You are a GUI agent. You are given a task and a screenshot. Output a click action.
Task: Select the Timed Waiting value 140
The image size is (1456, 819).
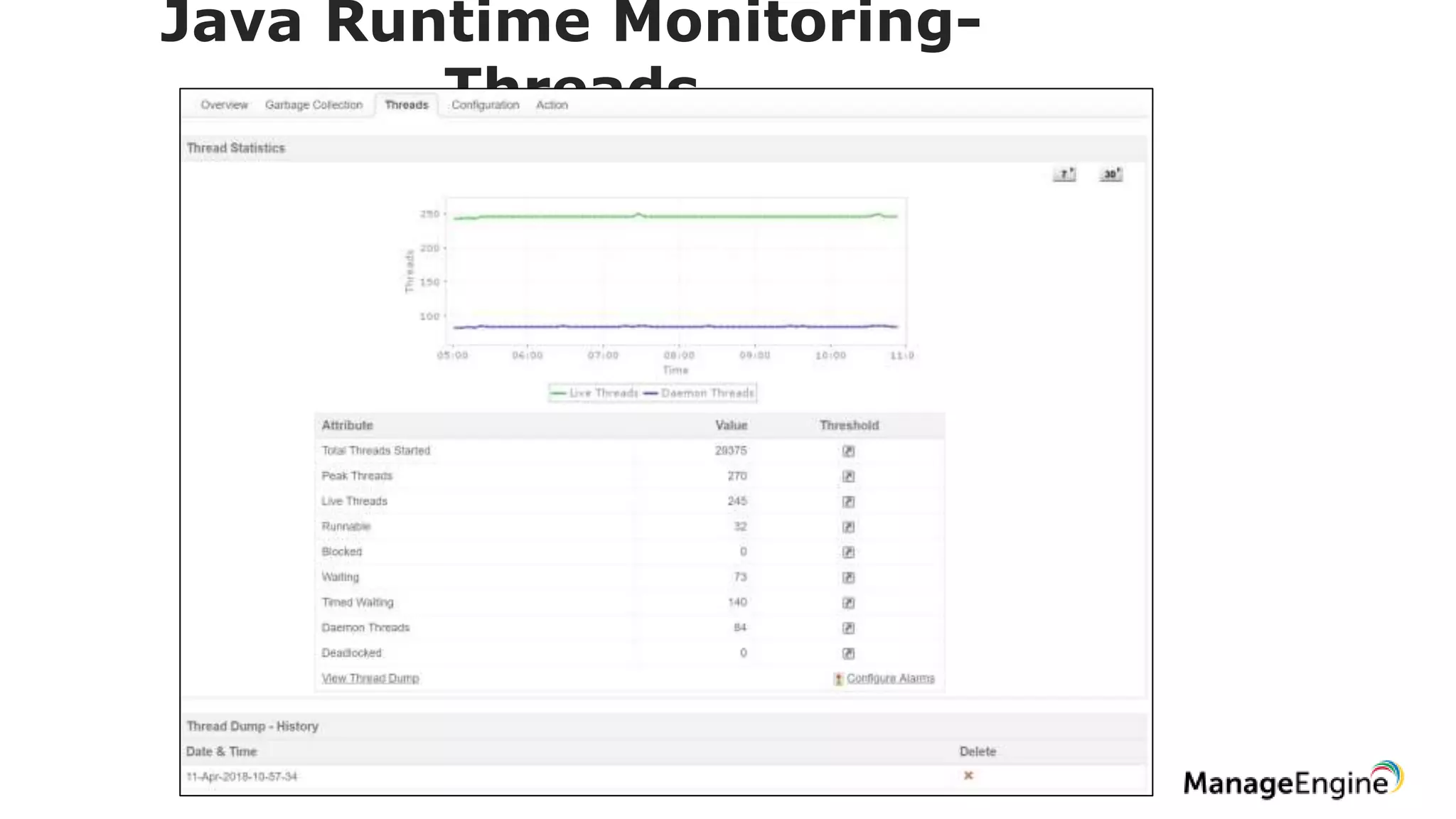(x=737, y=602)
